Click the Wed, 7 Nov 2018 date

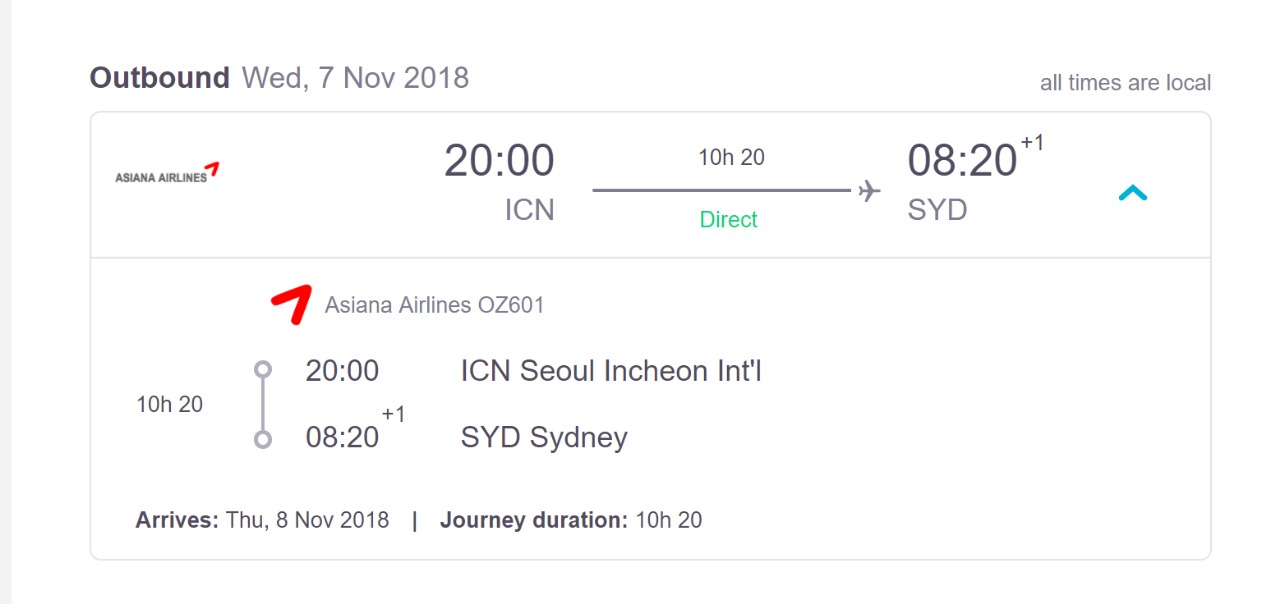355,78
